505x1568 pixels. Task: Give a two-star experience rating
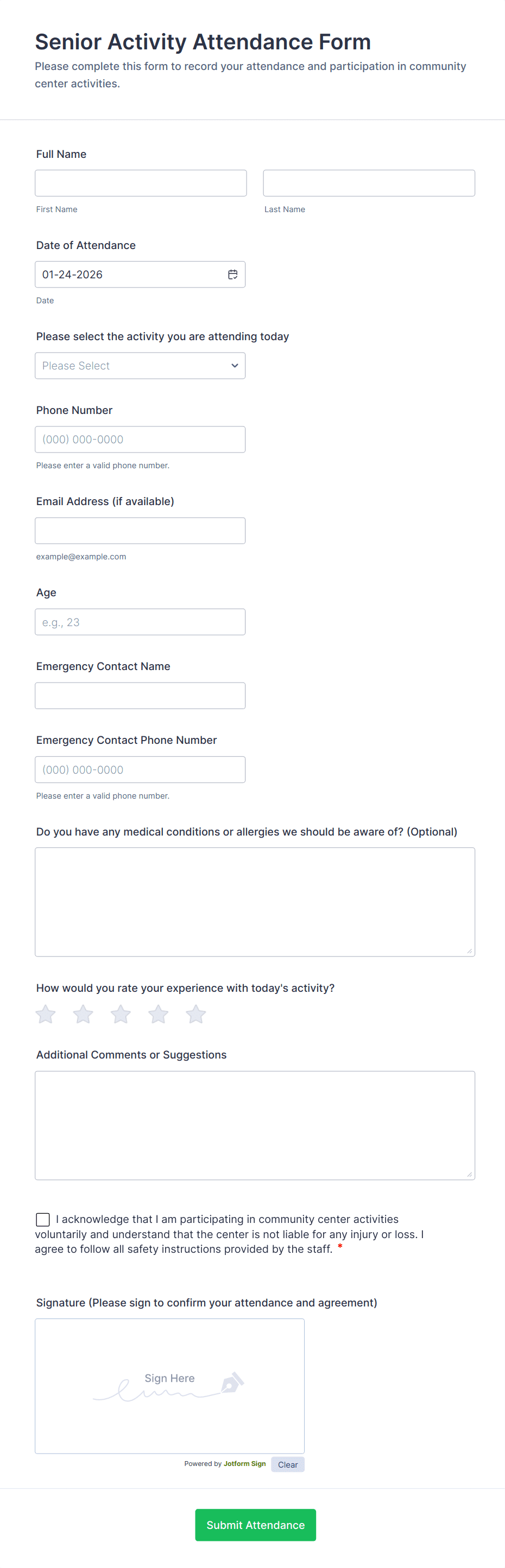click(83, 1014)
